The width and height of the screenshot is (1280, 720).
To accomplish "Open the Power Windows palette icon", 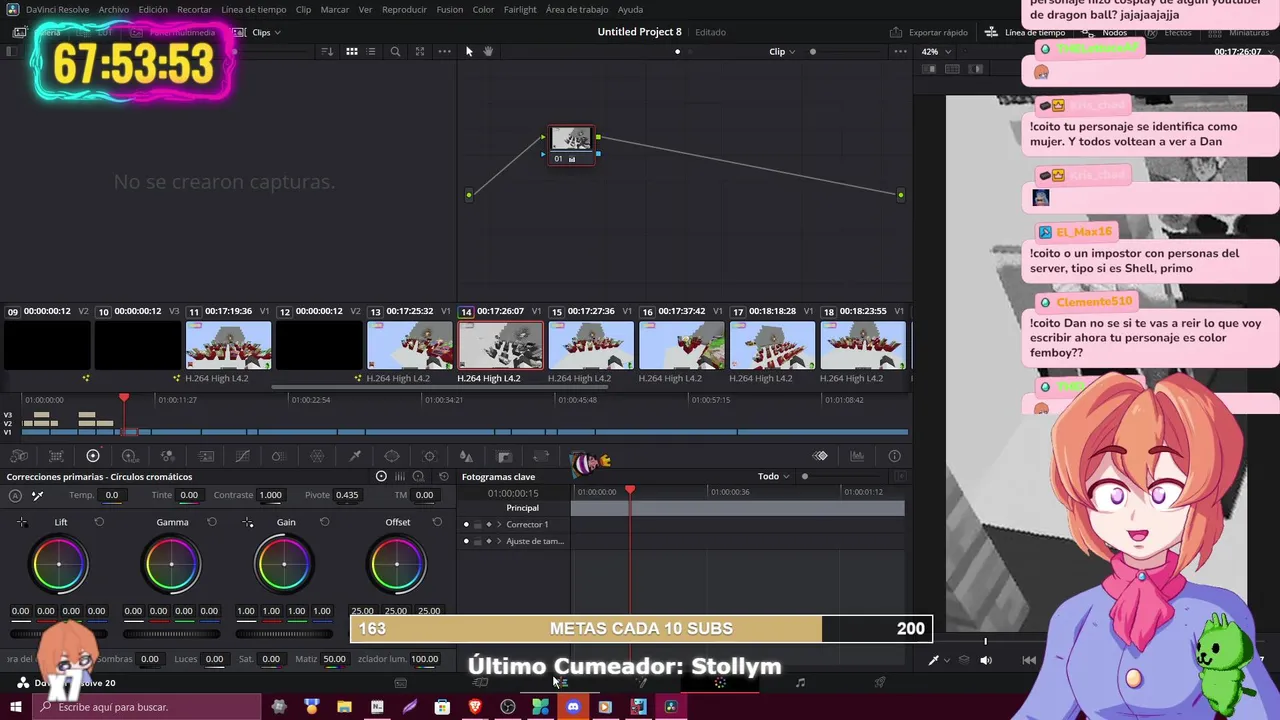I will pyautogui.click(x=392, y=456).
